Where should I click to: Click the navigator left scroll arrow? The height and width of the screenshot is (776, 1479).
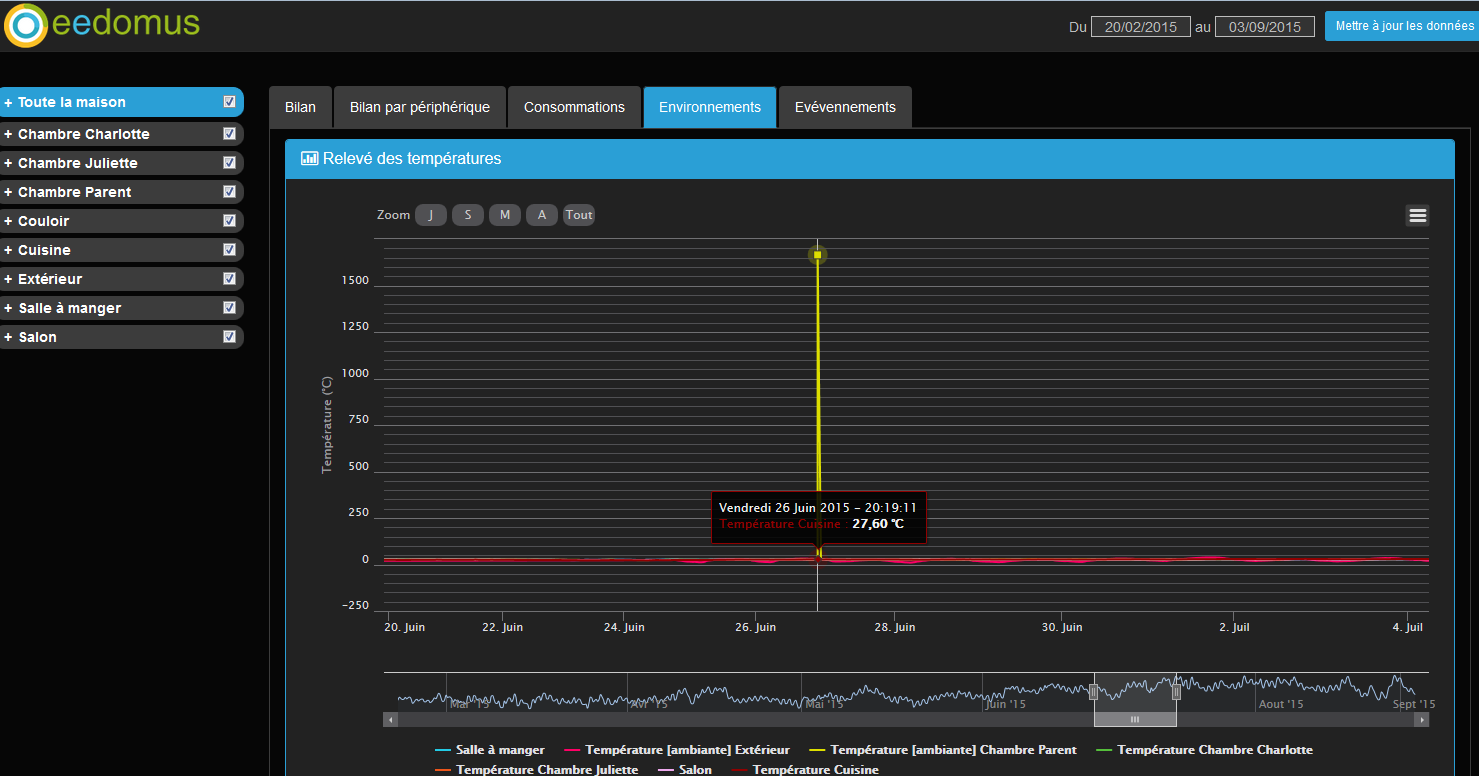tap(390, 720)
